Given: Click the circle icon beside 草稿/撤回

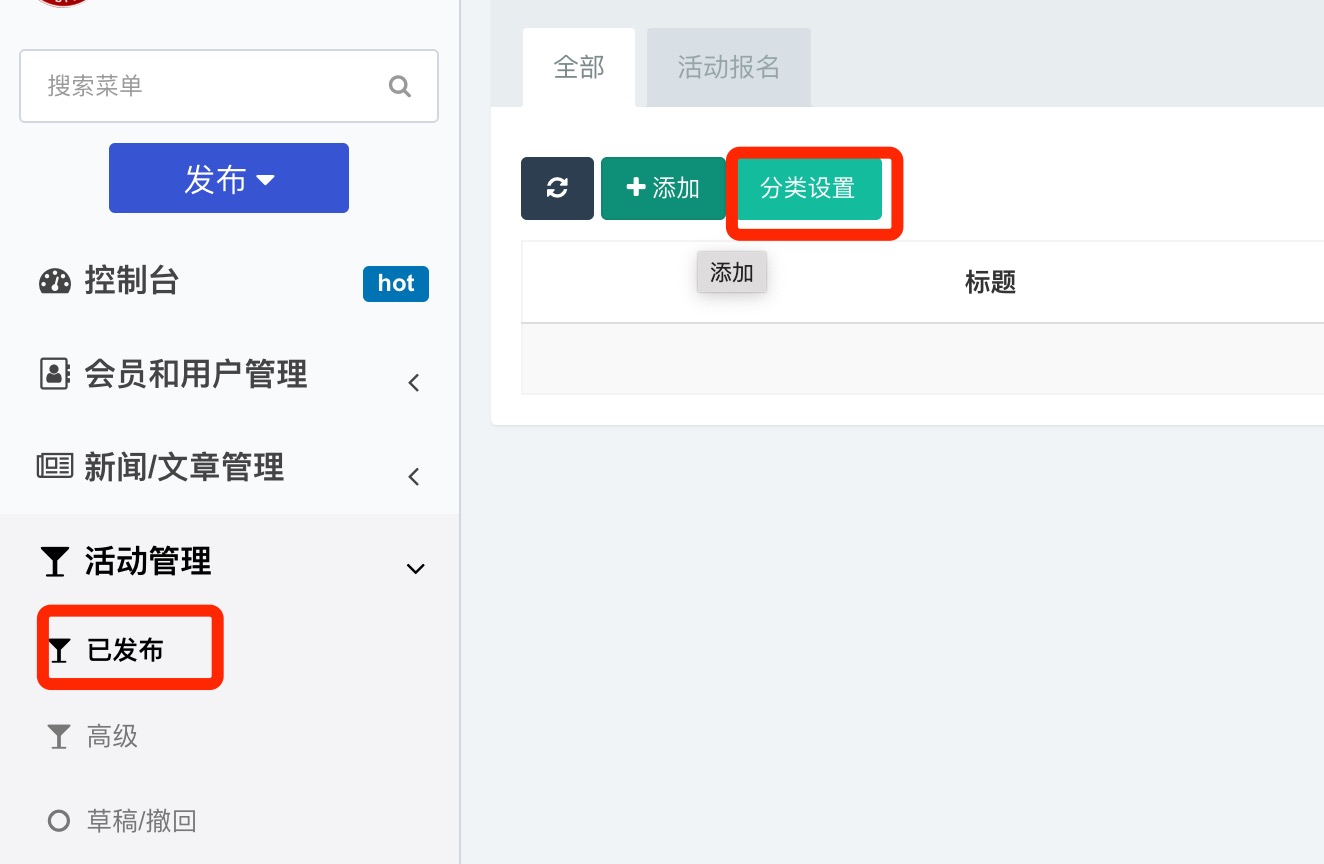Looking at the screenshot, I should [x=59, y=821].
